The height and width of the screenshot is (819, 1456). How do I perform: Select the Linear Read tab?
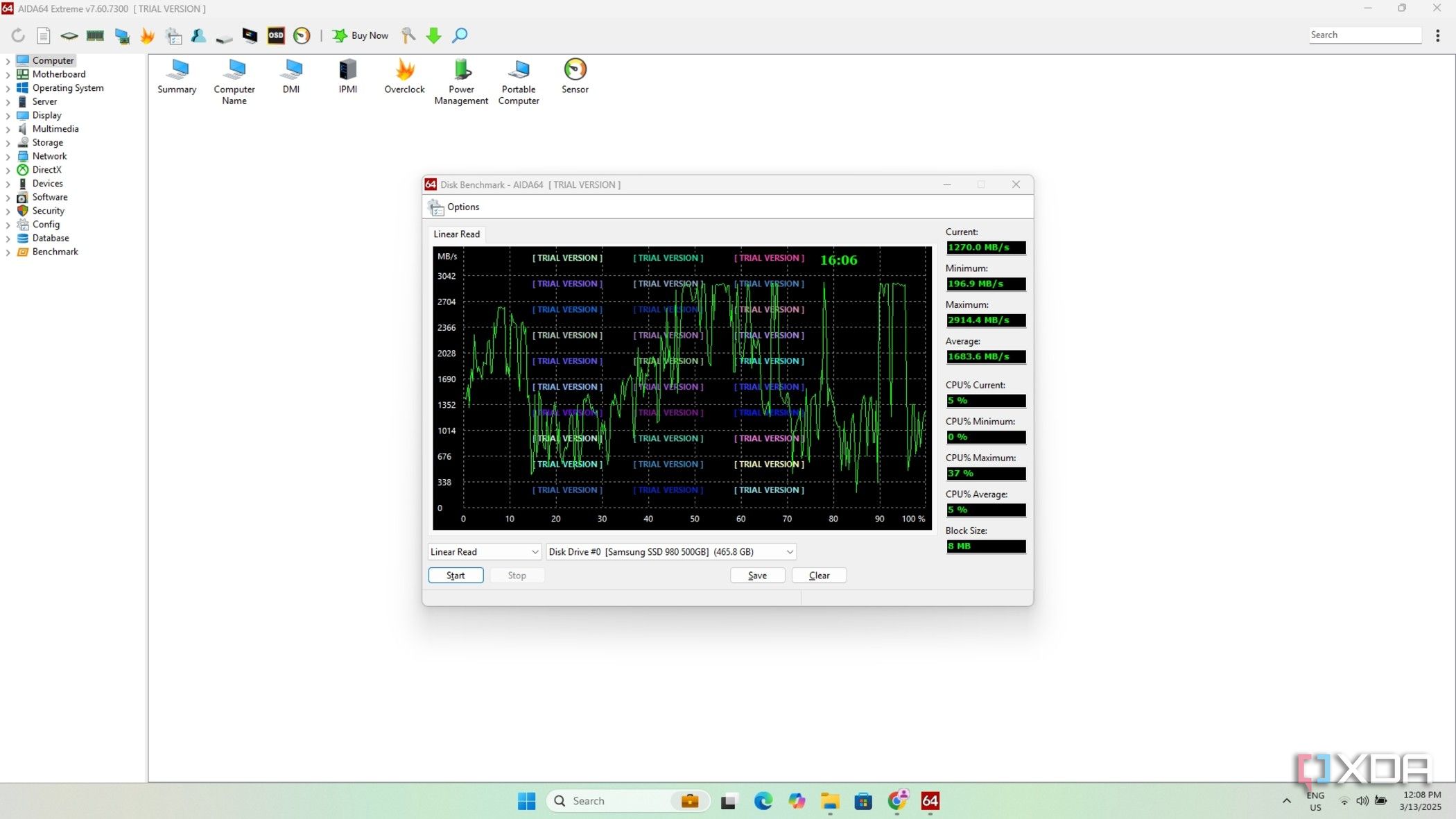456,234
